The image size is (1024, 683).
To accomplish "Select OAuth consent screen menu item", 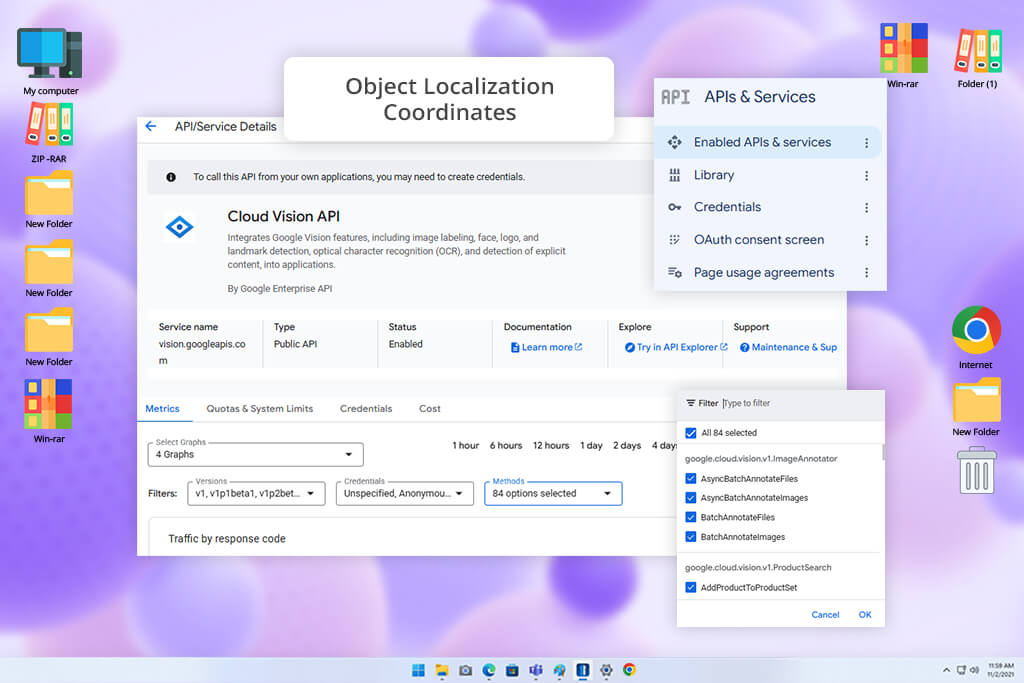I will click(x=768, y=240).
